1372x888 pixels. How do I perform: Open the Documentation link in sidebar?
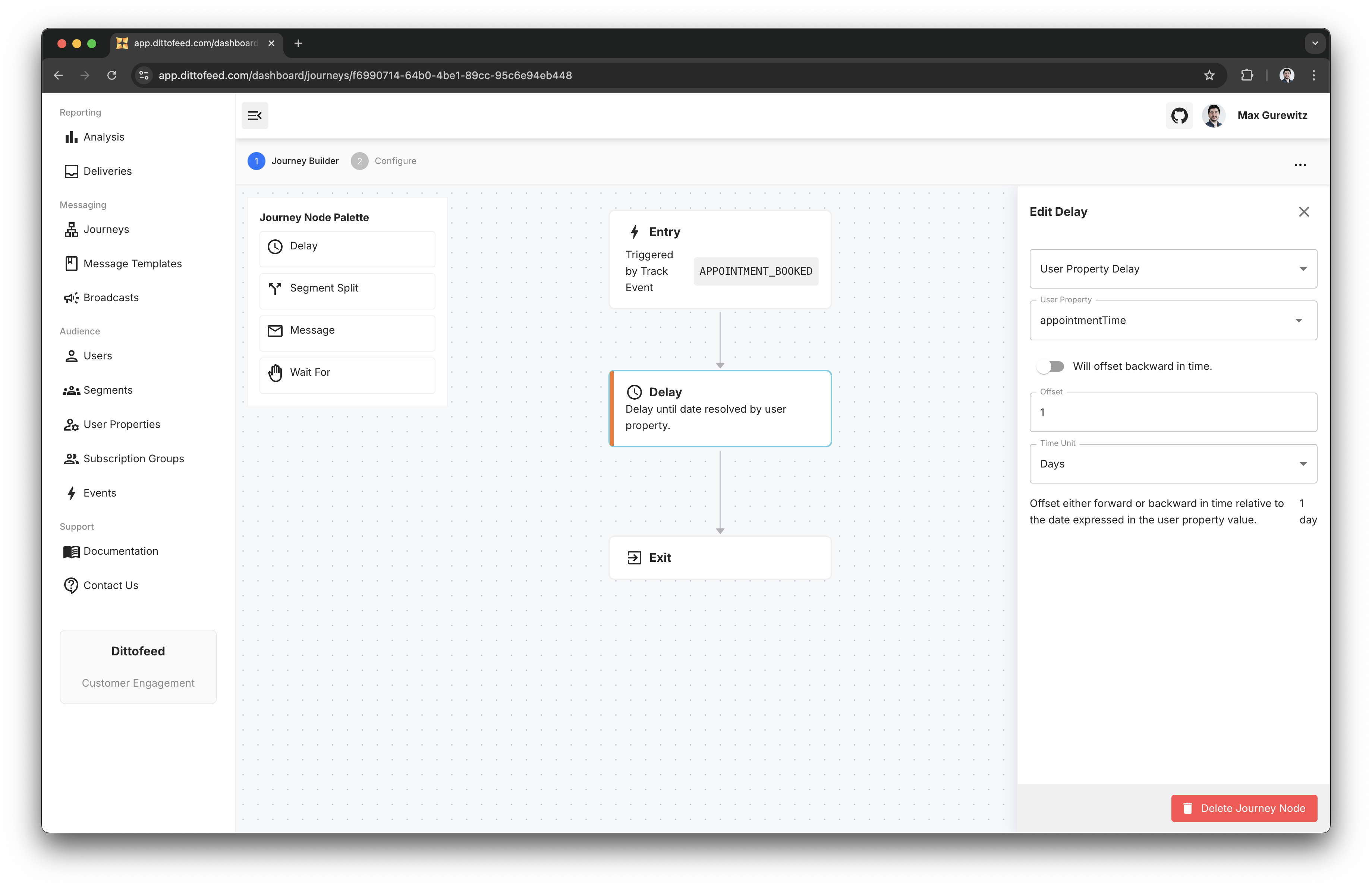[x=120, y=551]
